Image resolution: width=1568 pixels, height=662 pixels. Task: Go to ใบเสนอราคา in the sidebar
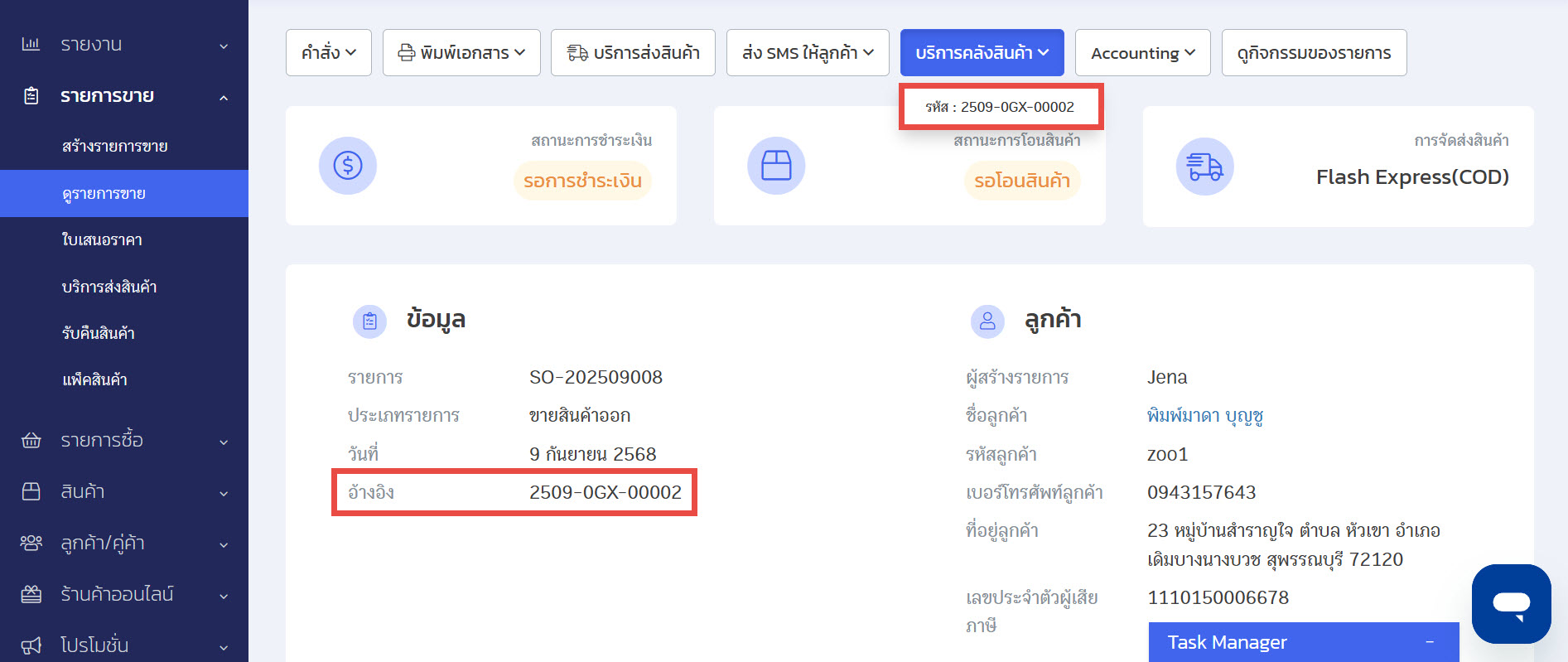coord(102,240)
